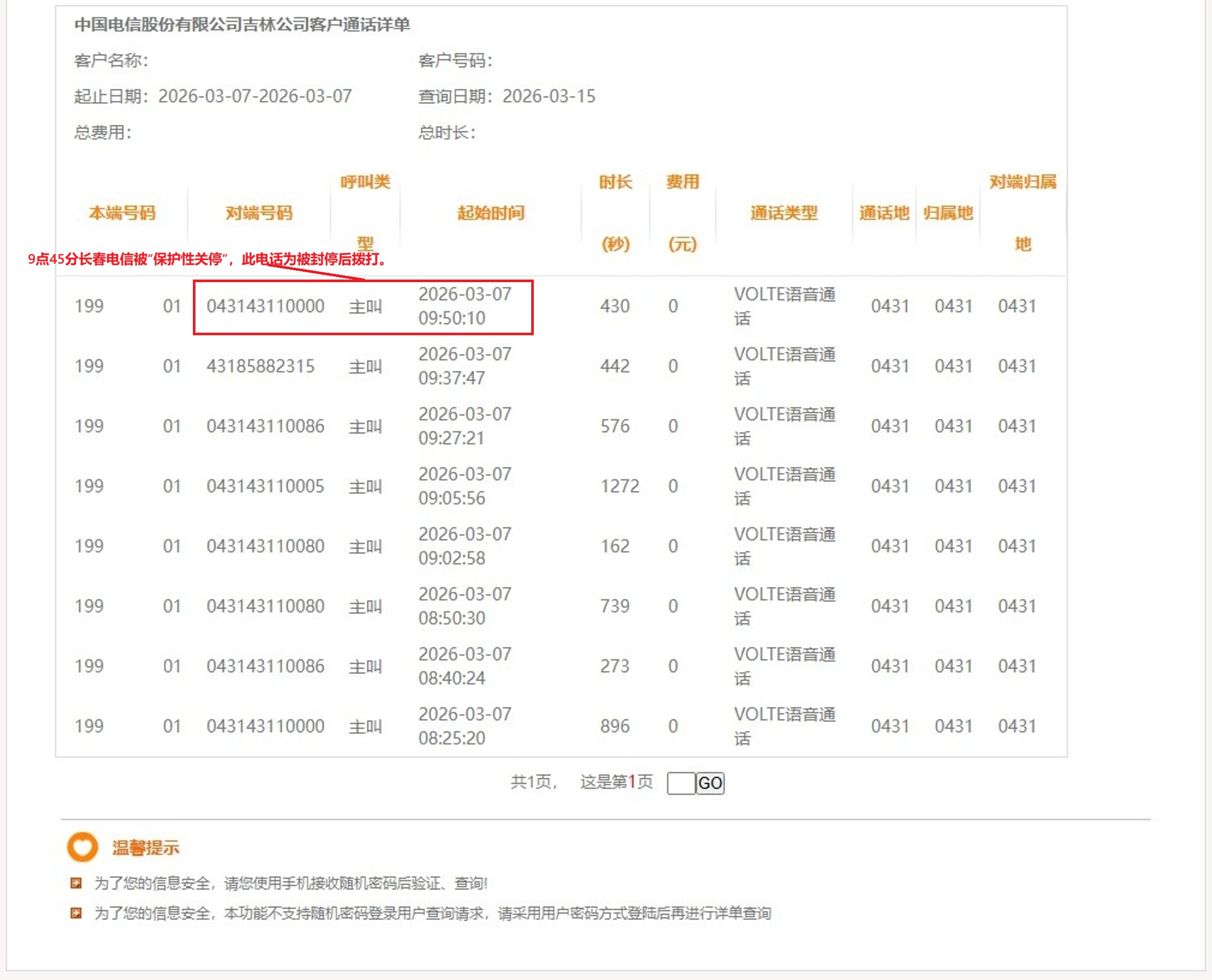
Task: Select start time 09:02:58 cell
Action: pyautogui.click(x=465, y=546)
